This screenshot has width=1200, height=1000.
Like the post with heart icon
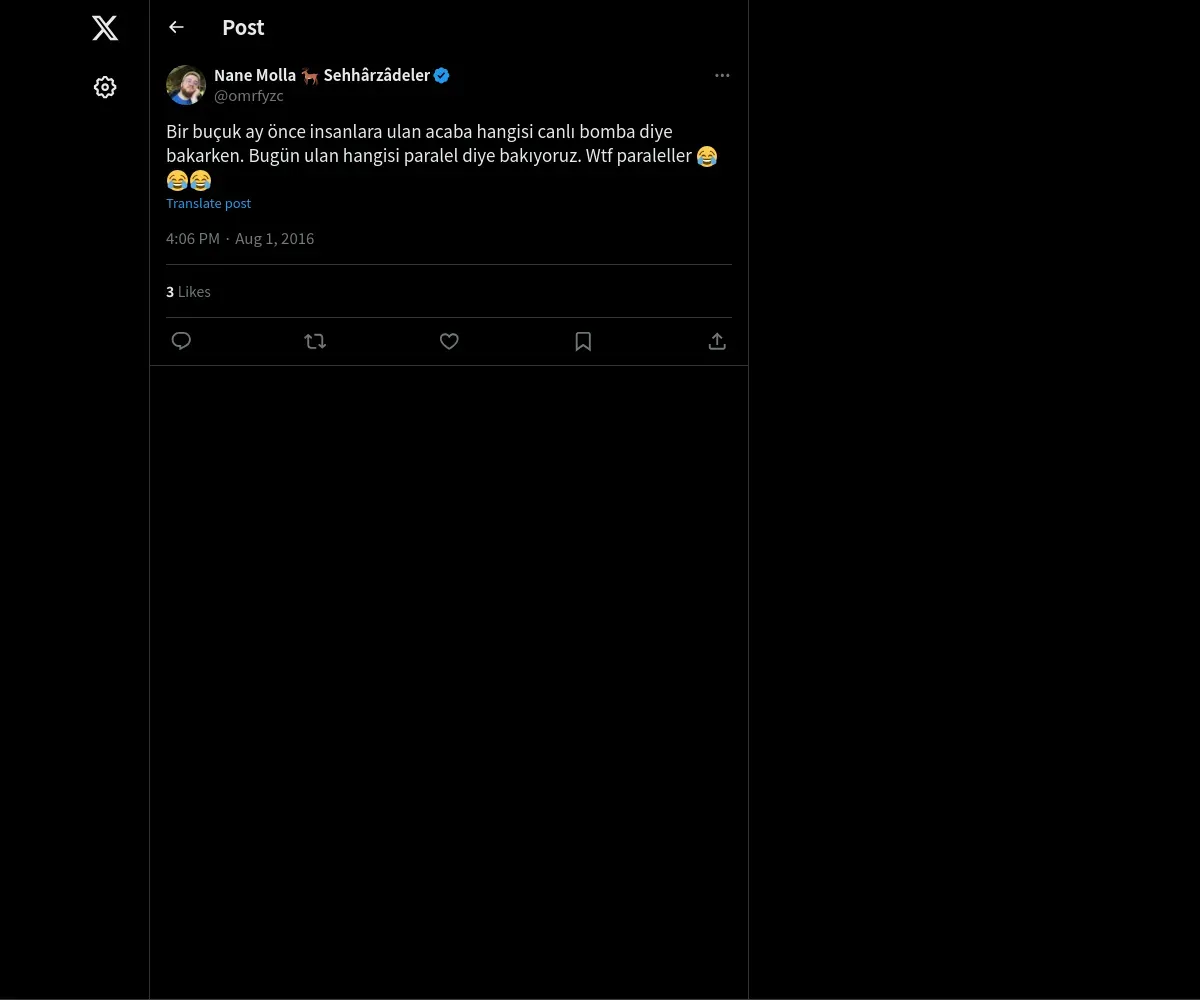click(x=449, y=341)
